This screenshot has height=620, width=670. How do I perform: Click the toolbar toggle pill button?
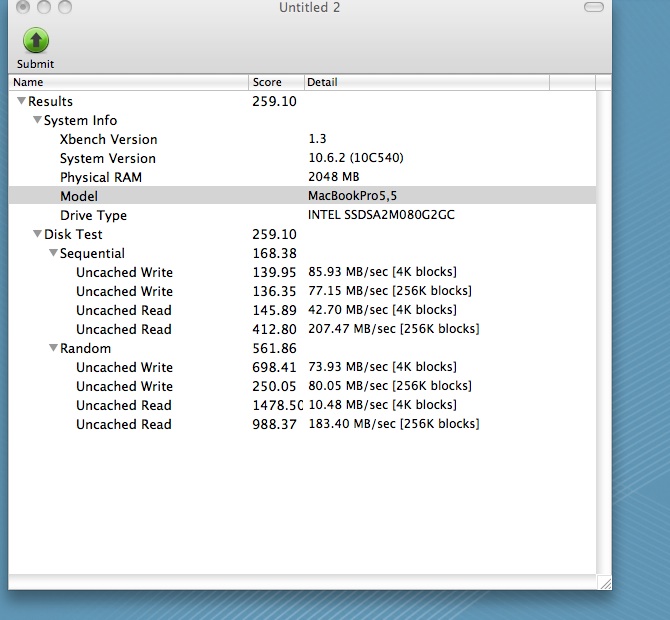click(594, 7)
